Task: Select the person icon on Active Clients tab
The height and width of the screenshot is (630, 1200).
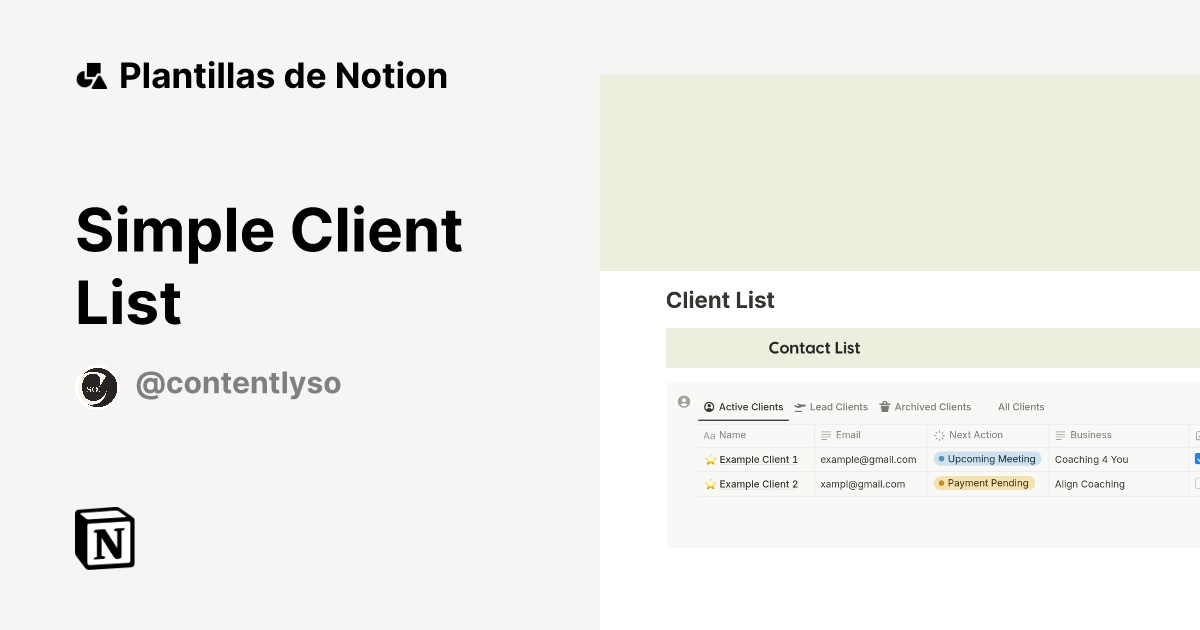Action: [710, 407]
